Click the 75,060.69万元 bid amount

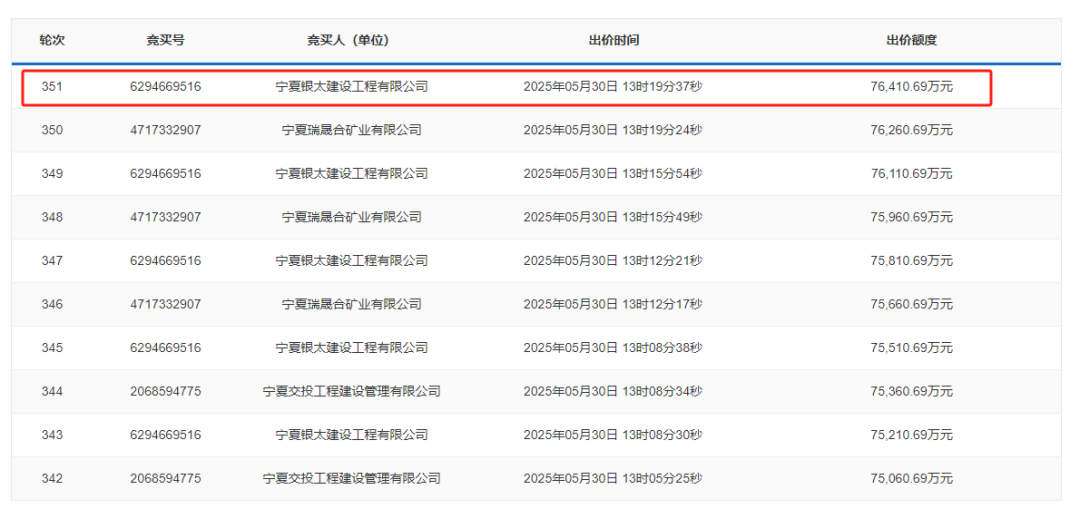point(911,479)
